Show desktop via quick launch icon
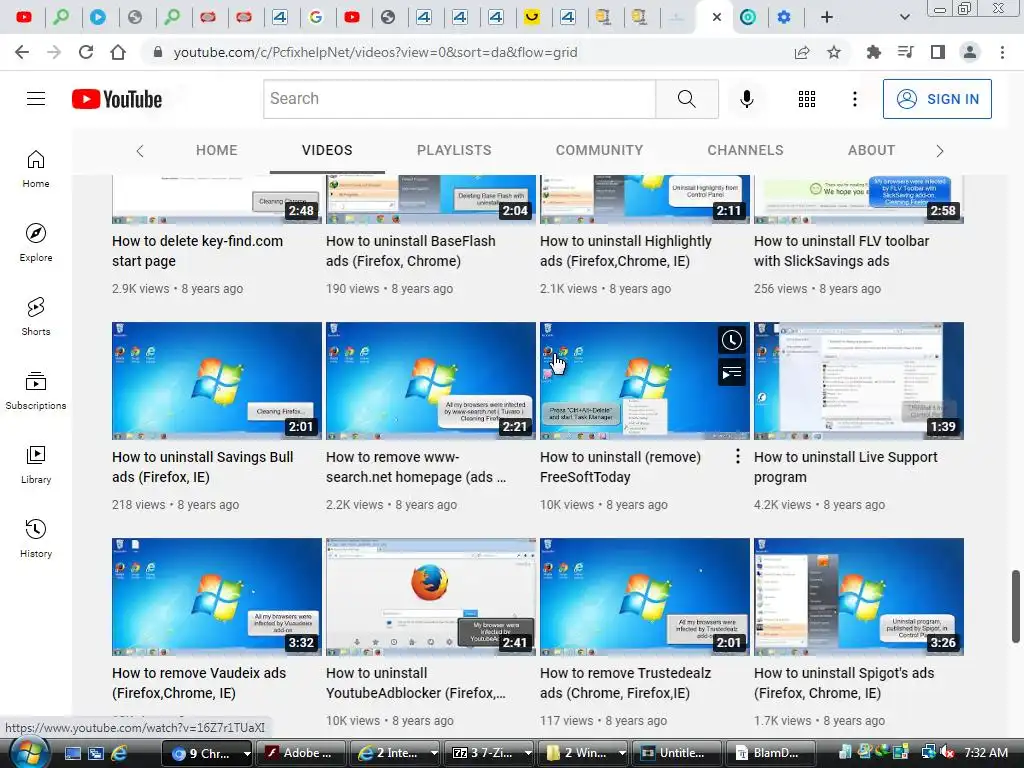This screenshot has width=1024, height=768. 72,753
